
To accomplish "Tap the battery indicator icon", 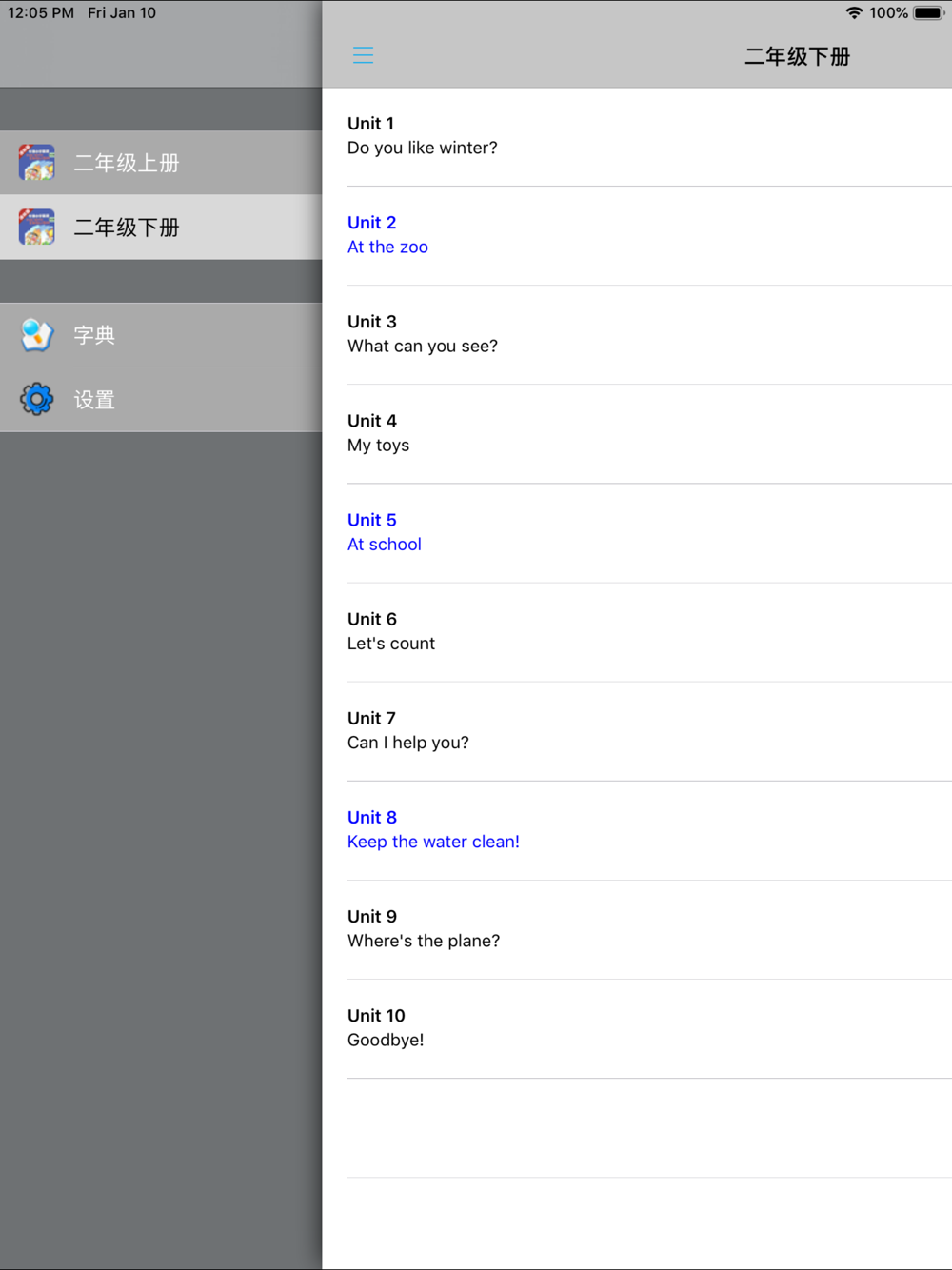I will pos(929,12).
